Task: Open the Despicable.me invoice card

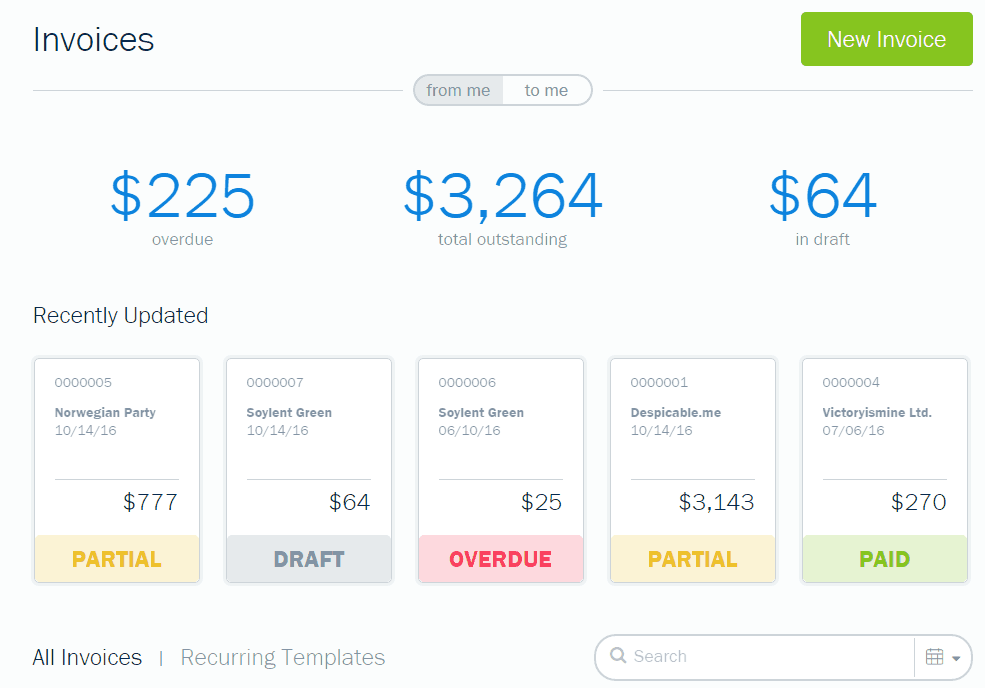Action: (692, 450)
